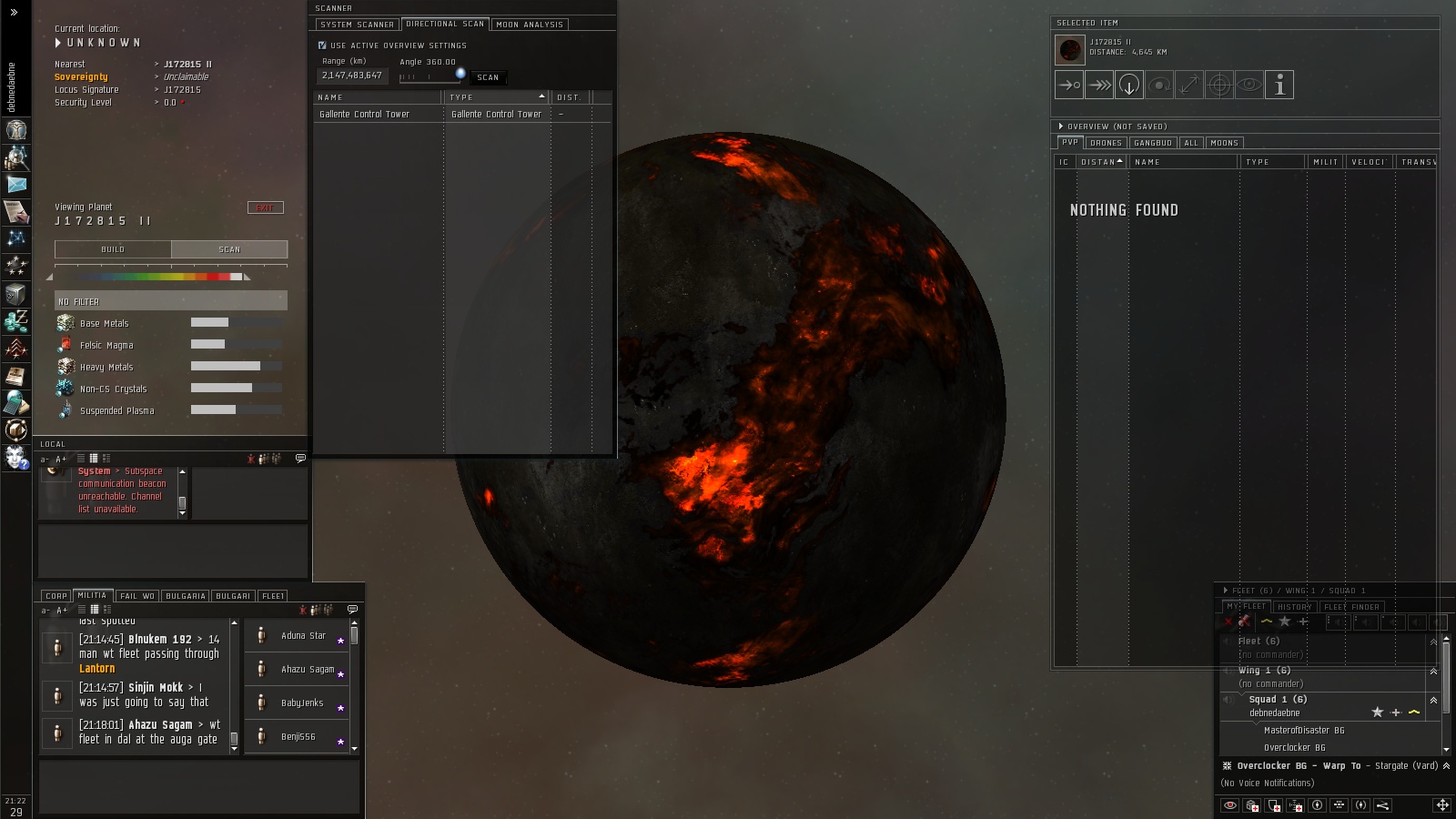Sort overview by Distance column header
The width and height of the screenshot is (1456, 819).
pos(1101,162)
